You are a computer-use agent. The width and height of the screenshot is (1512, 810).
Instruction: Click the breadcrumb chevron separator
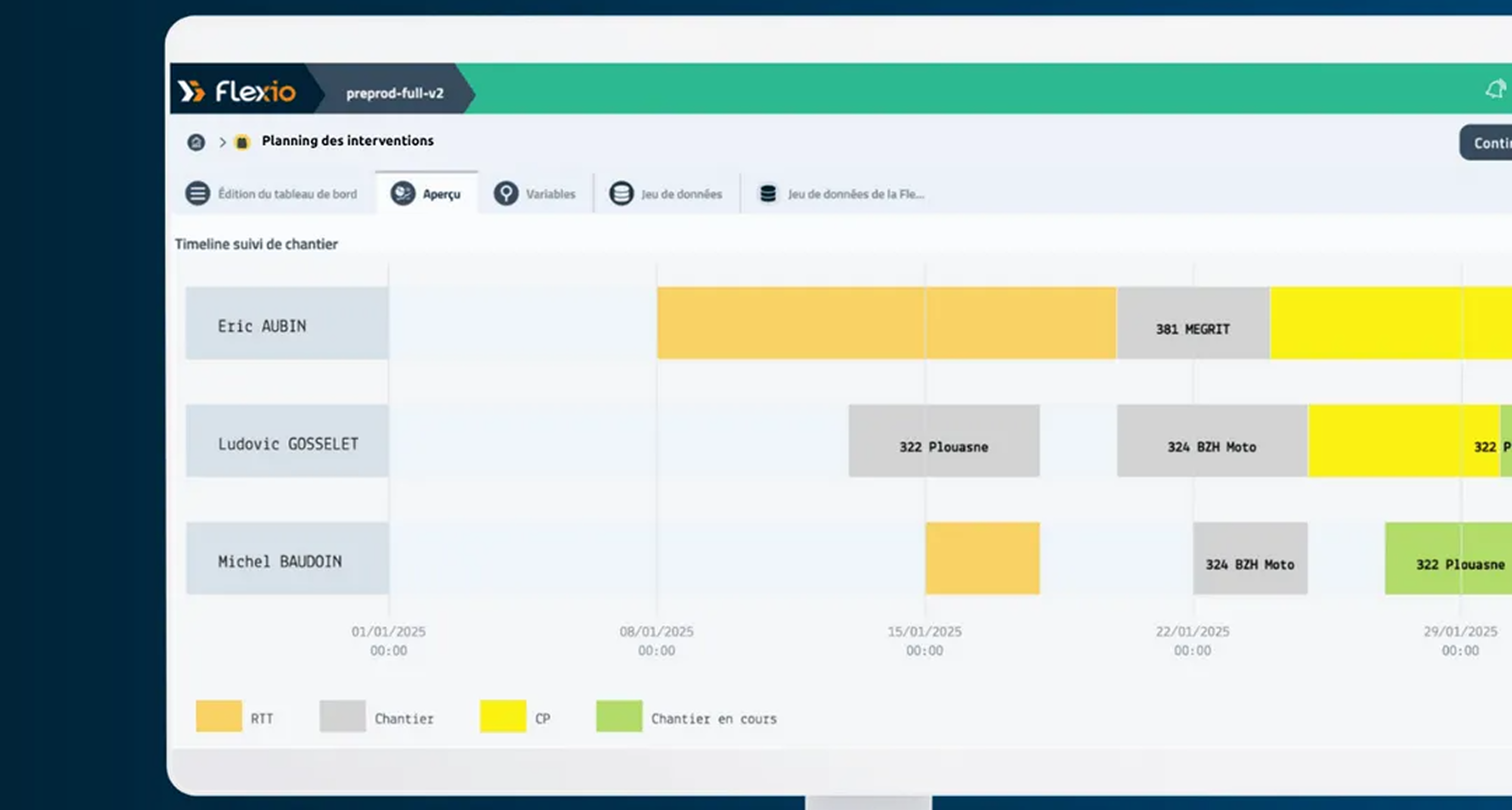point(223,142)
